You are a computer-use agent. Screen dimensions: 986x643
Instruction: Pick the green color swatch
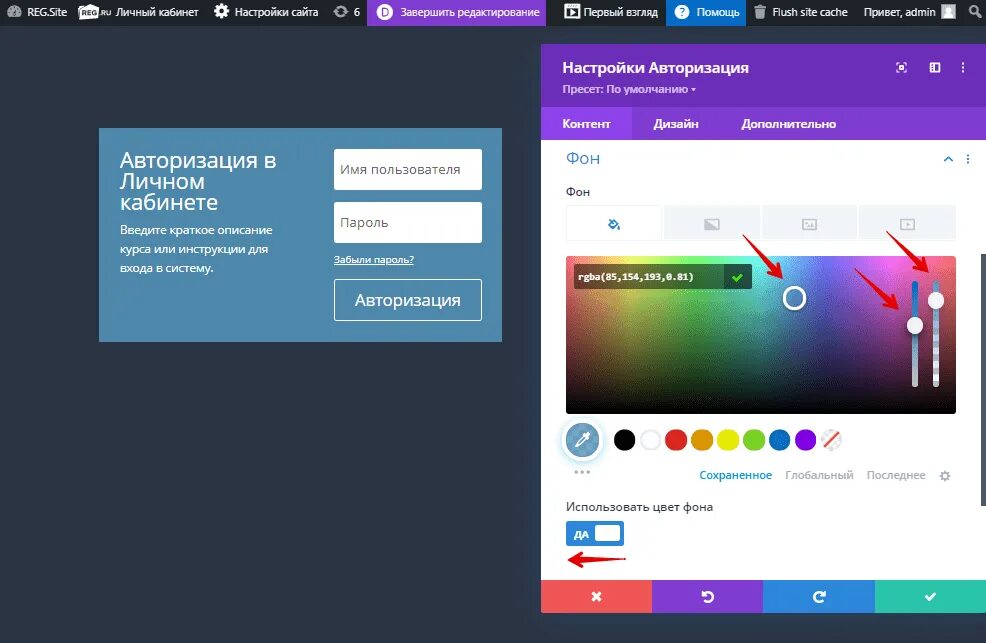pyautogui.click(x=753, y=440)
